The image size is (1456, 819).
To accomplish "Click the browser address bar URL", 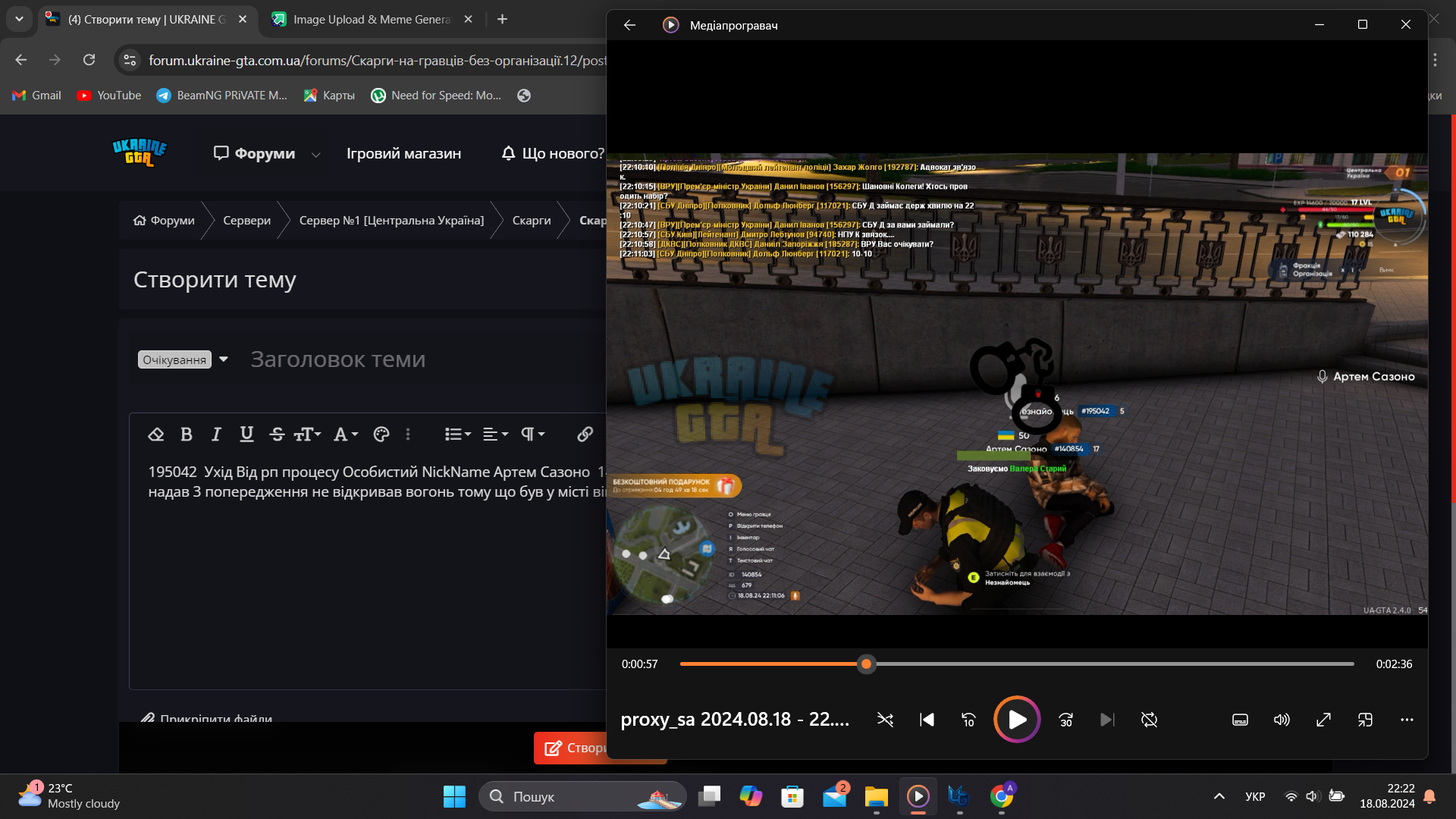I will pos(377,60).
